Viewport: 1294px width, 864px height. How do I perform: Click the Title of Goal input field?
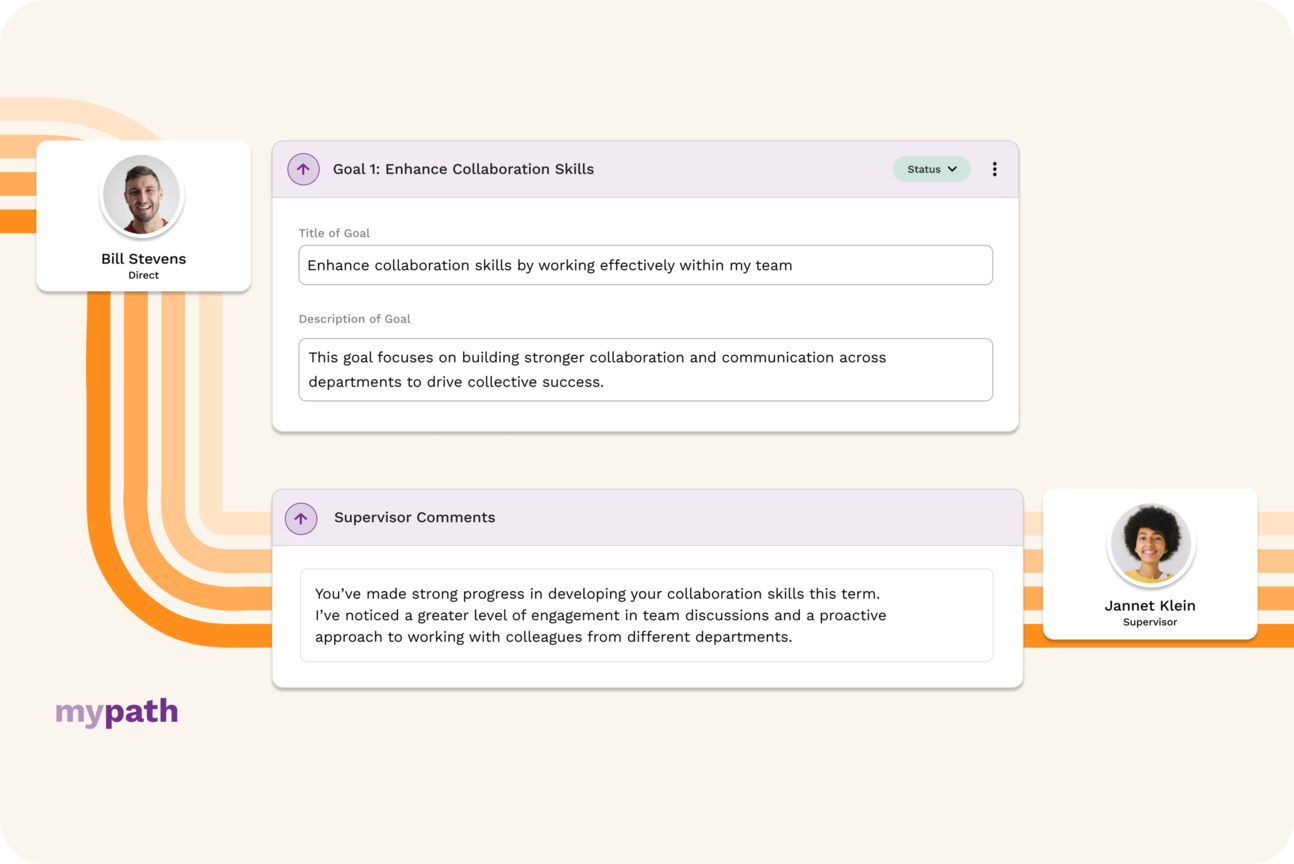point(645,265)
